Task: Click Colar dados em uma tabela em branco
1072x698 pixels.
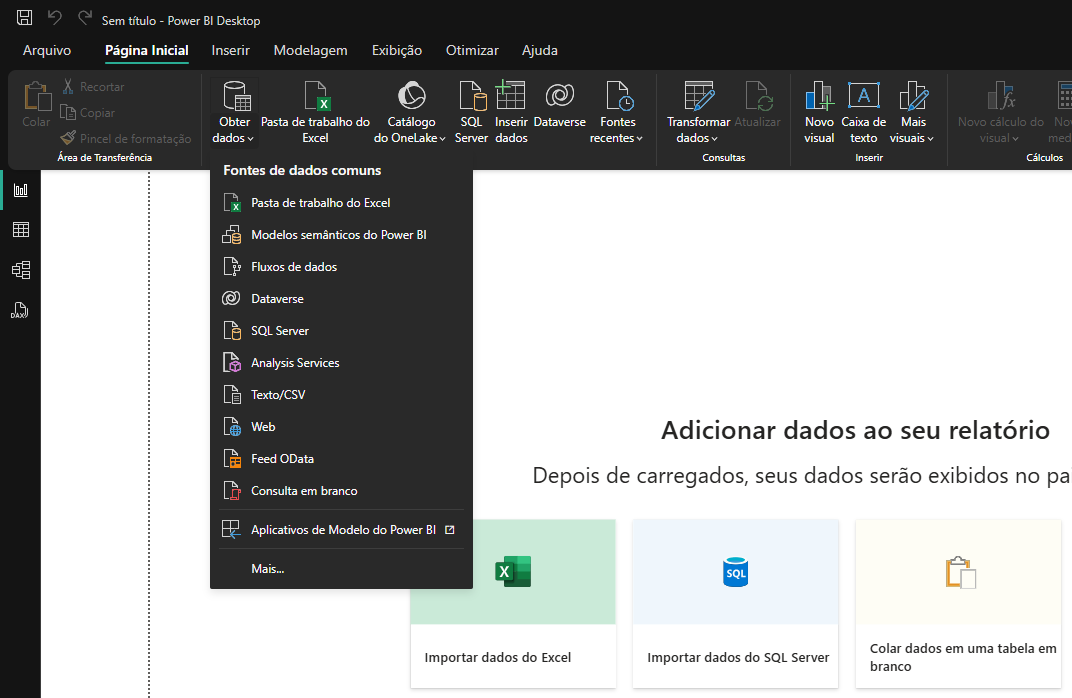Action: coord(959,604)
